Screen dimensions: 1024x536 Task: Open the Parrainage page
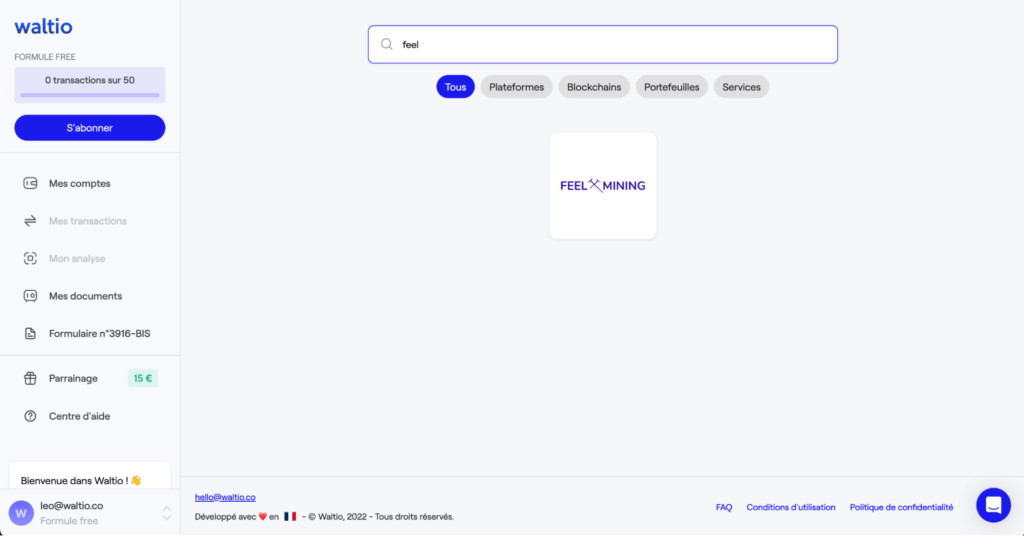73,379
